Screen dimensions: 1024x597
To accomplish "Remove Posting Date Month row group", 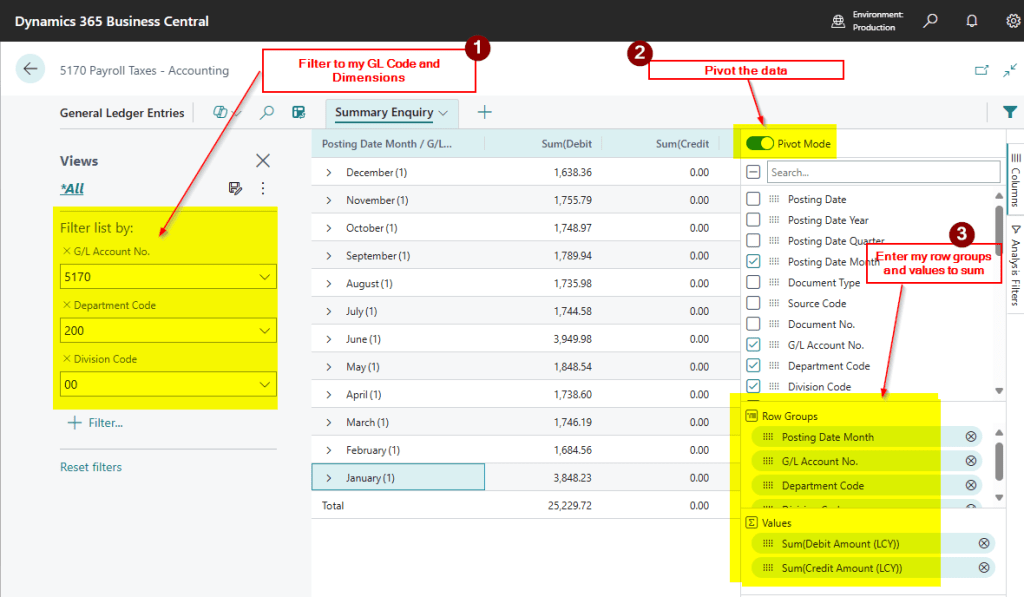I will 970,437.
